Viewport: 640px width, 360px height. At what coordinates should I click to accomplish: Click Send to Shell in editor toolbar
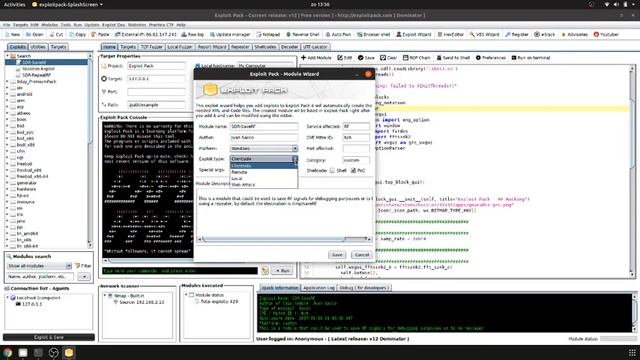[453, 58]
